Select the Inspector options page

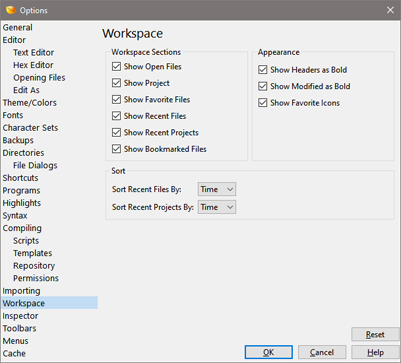click(x=20, y=316)
